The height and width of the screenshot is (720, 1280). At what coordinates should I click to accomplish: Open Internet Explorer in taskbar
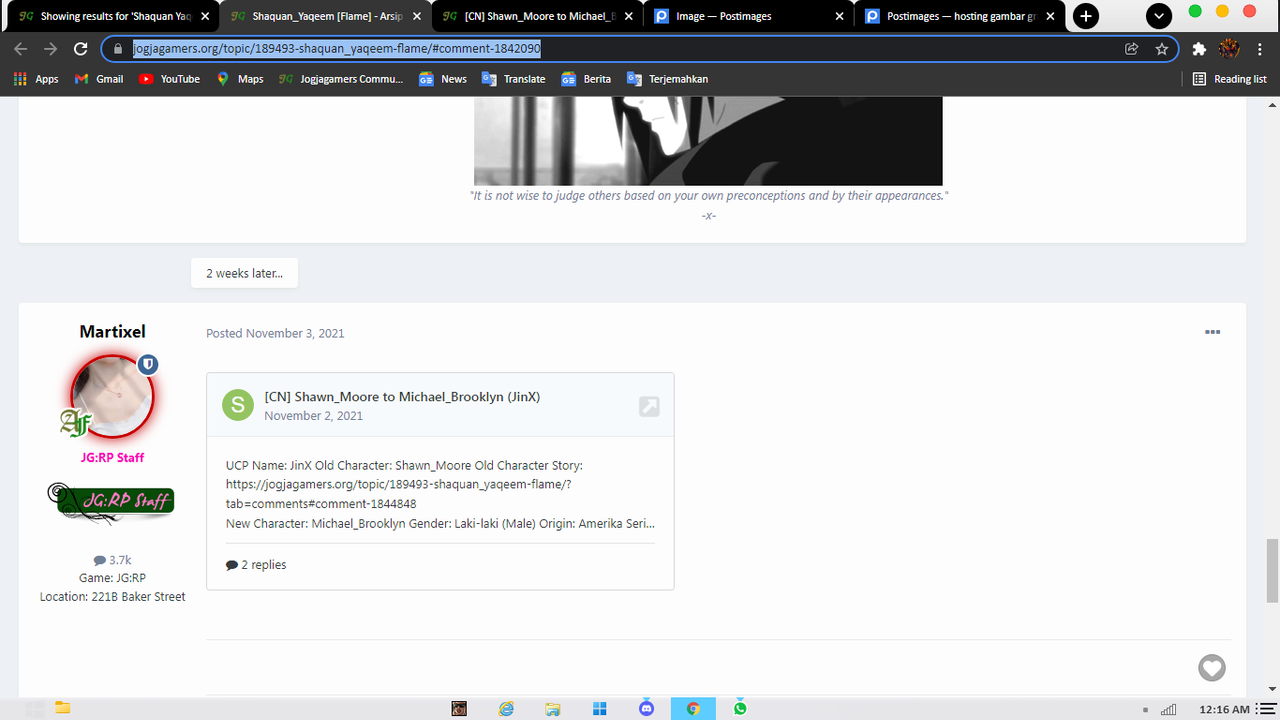click(507, 708)
